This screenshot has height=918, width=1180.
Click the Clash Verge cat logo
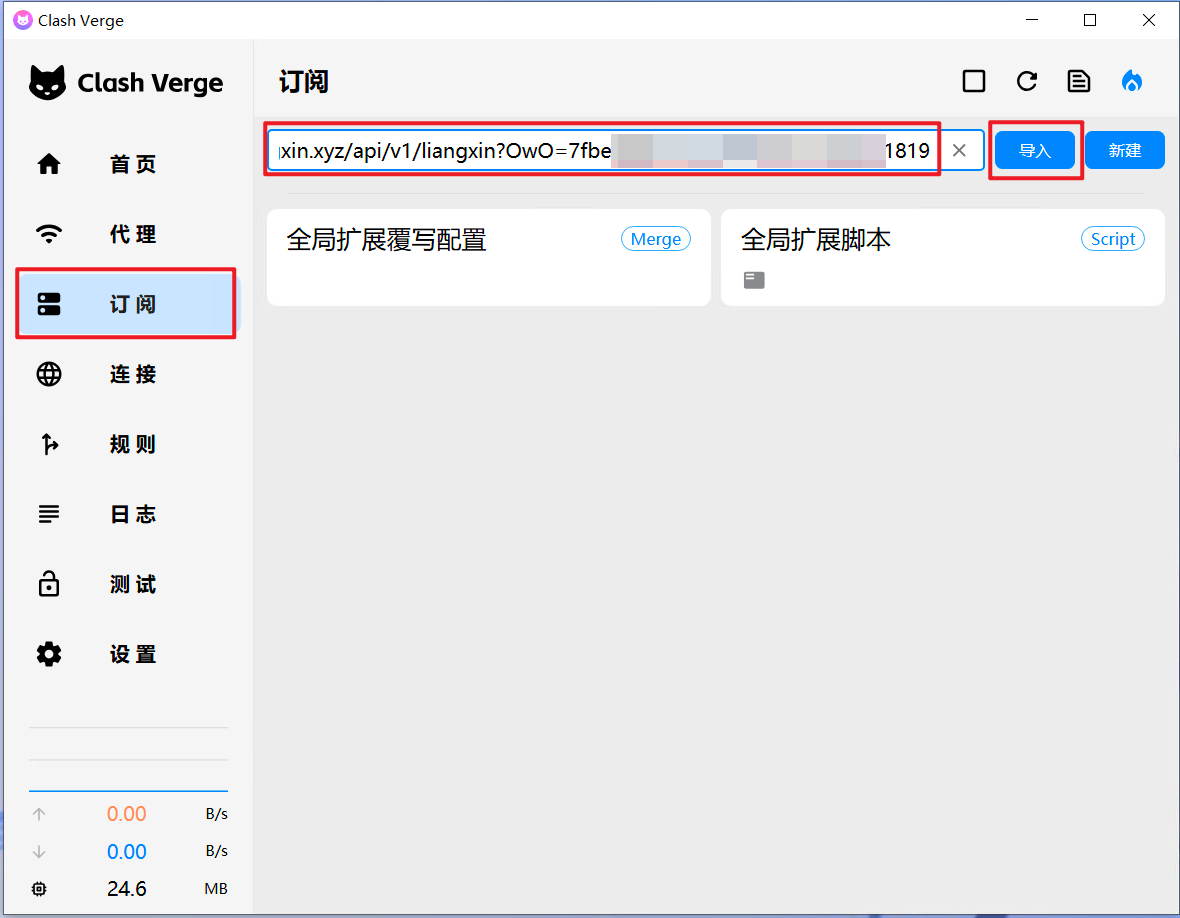[x=47, y=83]
